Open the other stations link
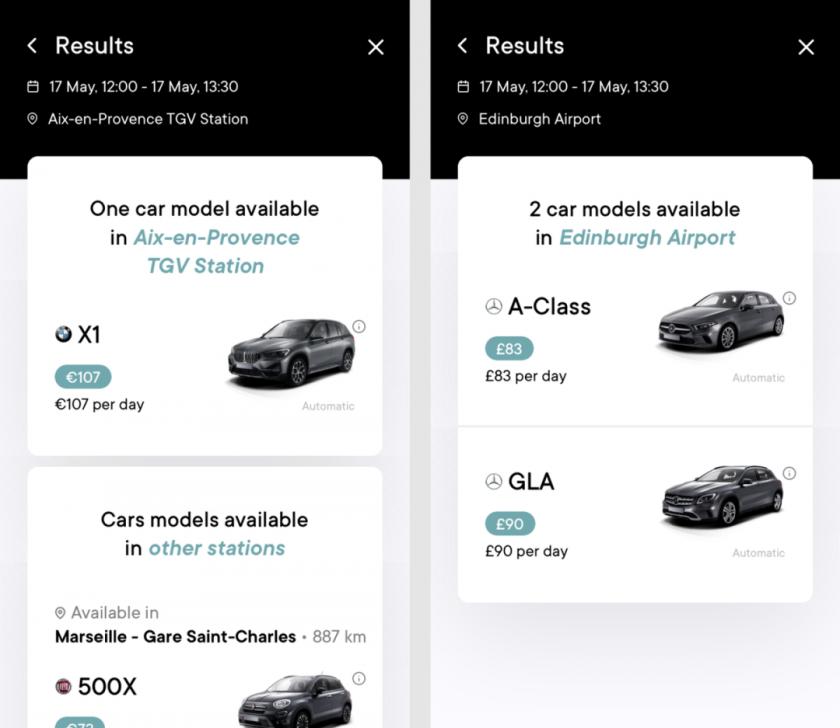The image size is (840, 728). pyautogui.click(x=217, y=548)
